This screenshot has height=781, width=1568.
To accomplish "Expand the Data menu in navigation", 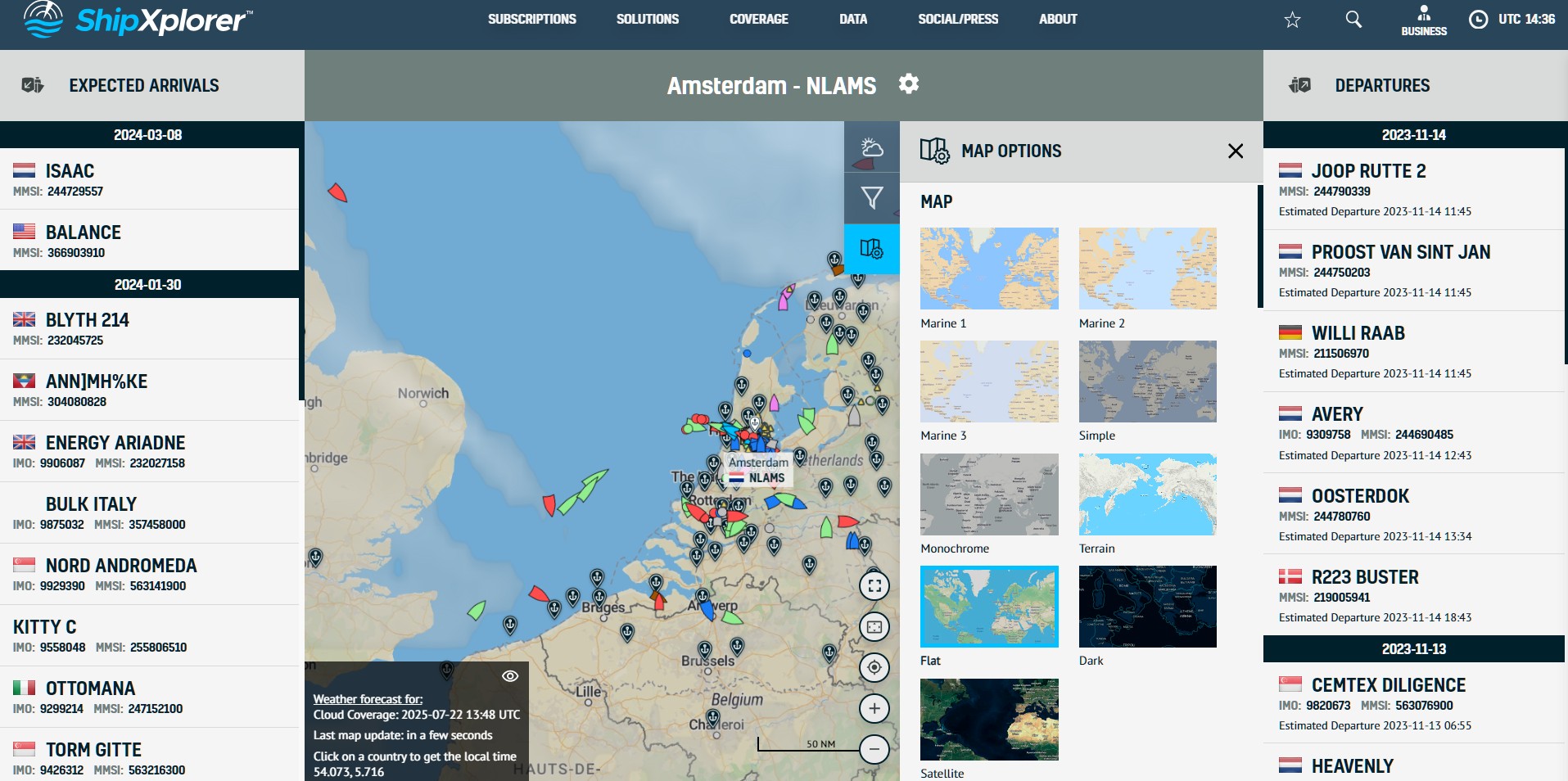I will (x=852, y=19).
